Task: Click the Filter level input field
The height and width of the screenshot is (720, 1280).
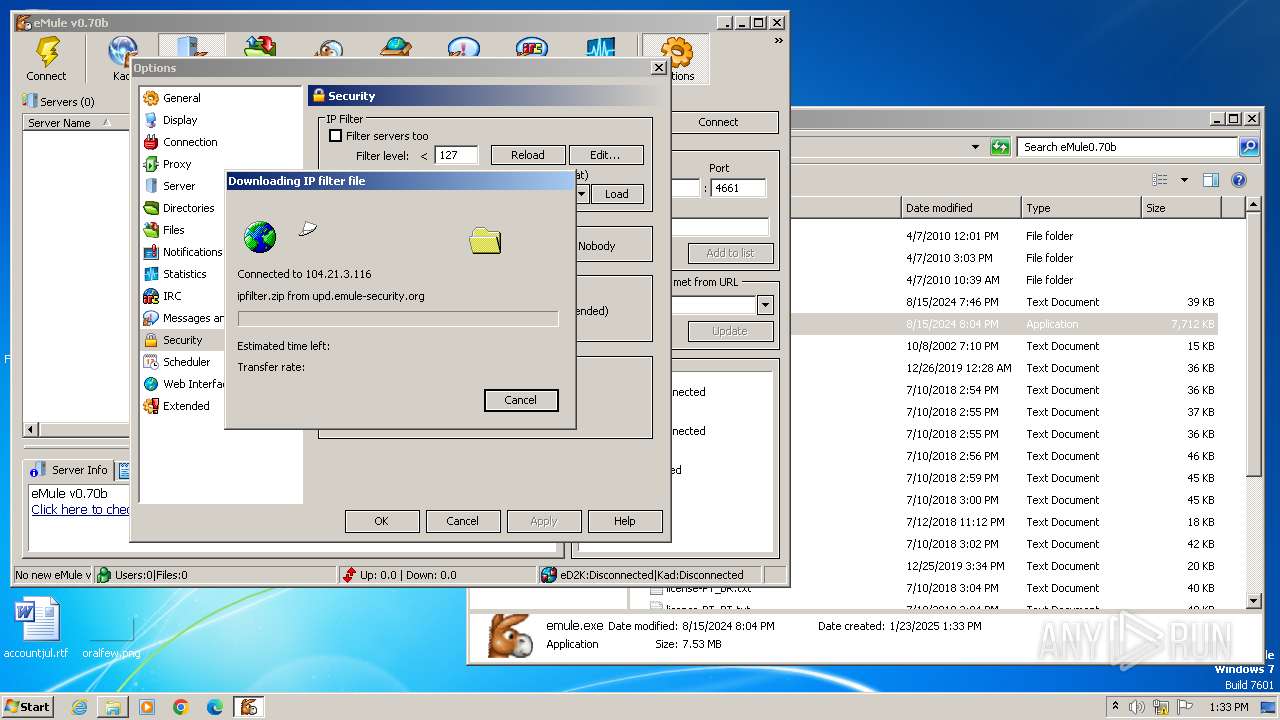Action: pyautogui.click(x=456, y=155)
